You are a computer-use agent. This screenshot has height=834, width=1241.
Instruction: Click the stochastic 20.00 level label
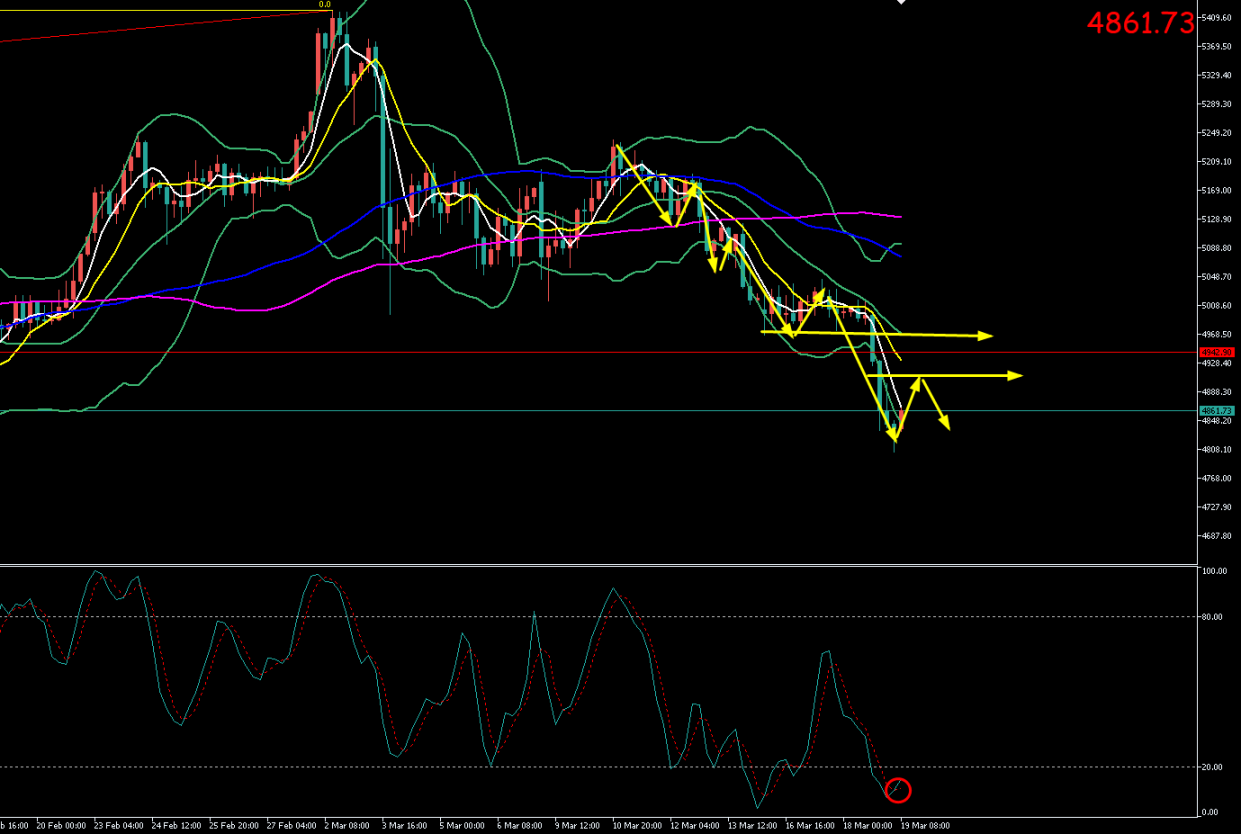[1212, 767]
